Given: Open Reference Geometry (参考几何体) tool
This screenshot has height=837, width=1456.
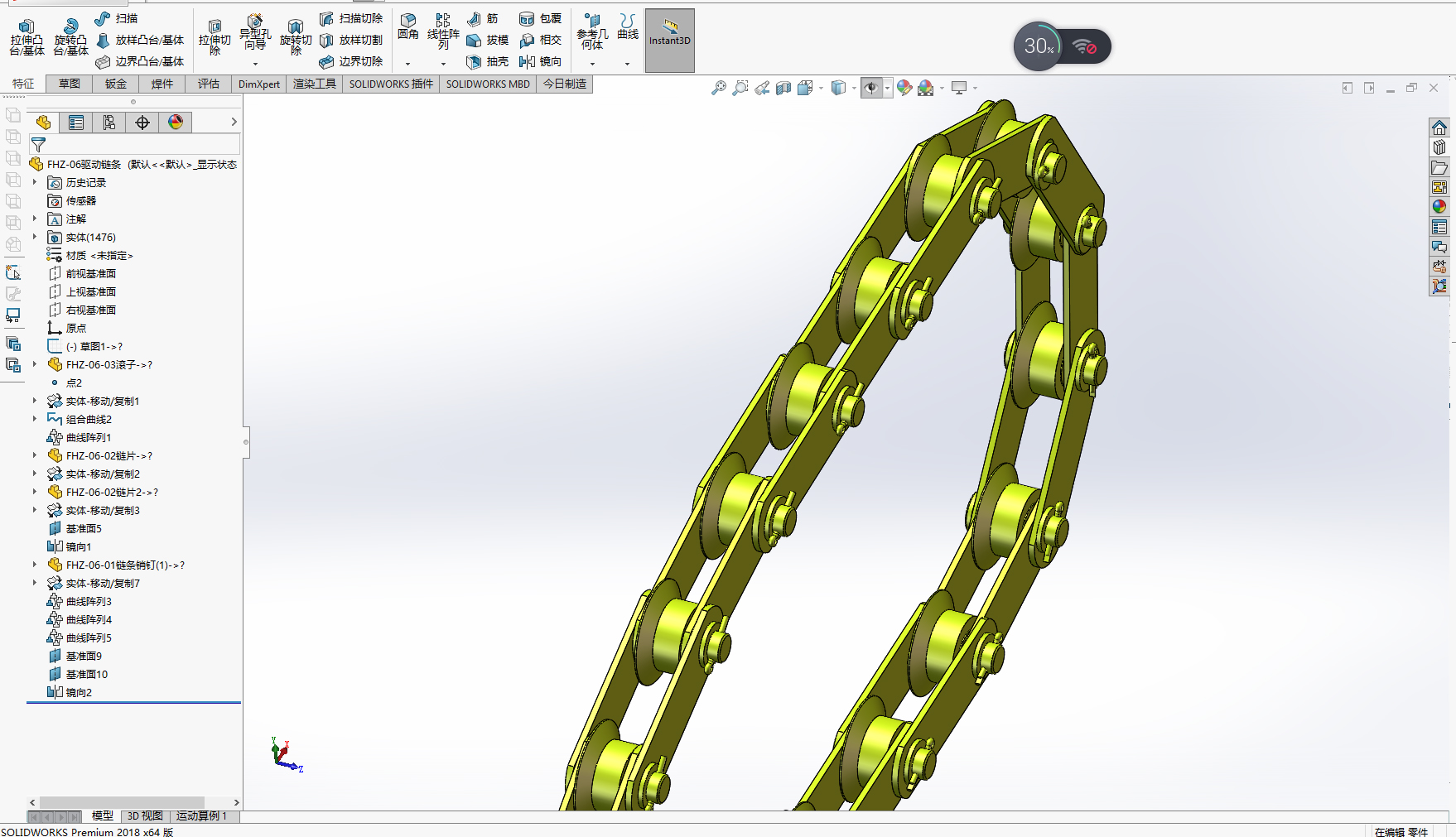Looking at the screenshot, I should point(592,31).
